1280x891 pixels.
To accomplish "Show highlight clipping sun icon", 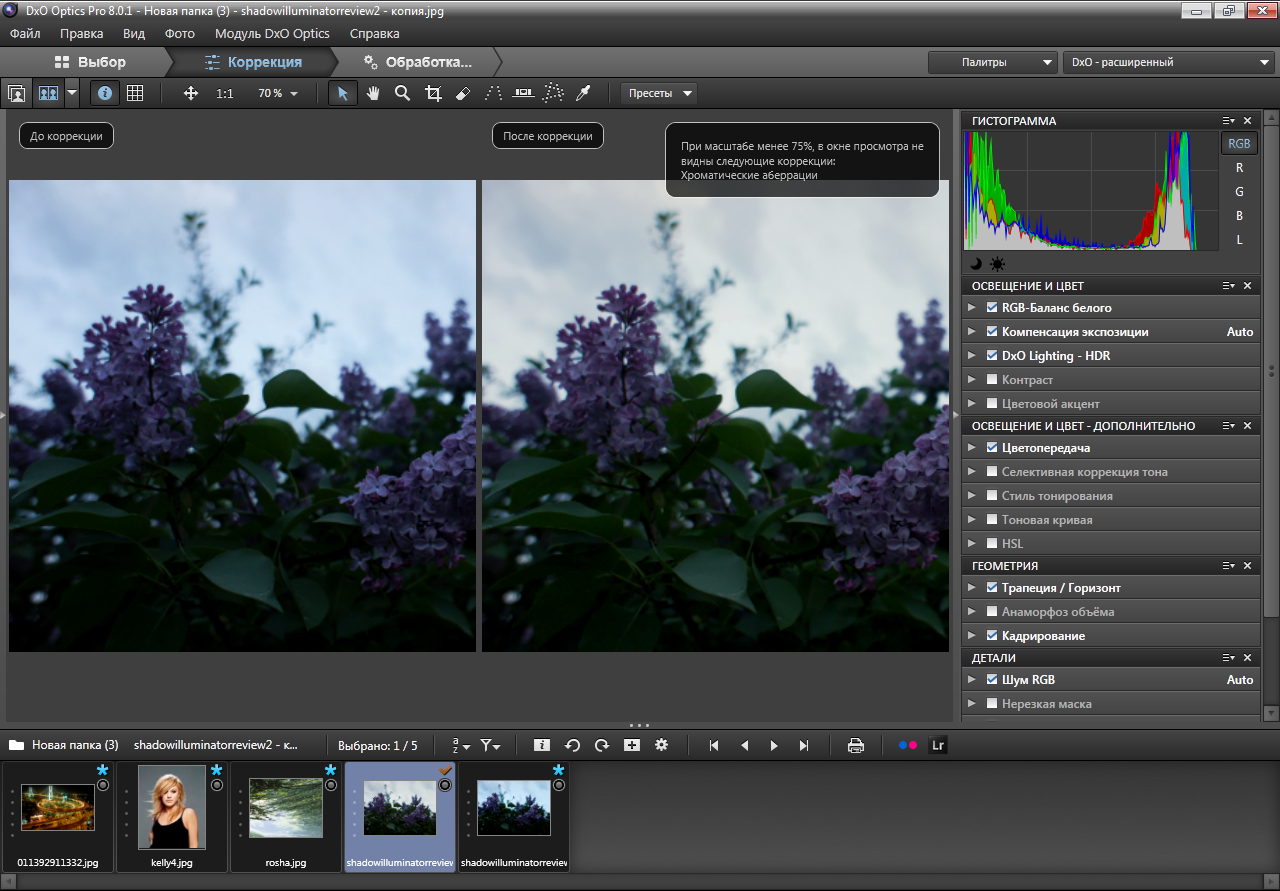I will [997, 264].
